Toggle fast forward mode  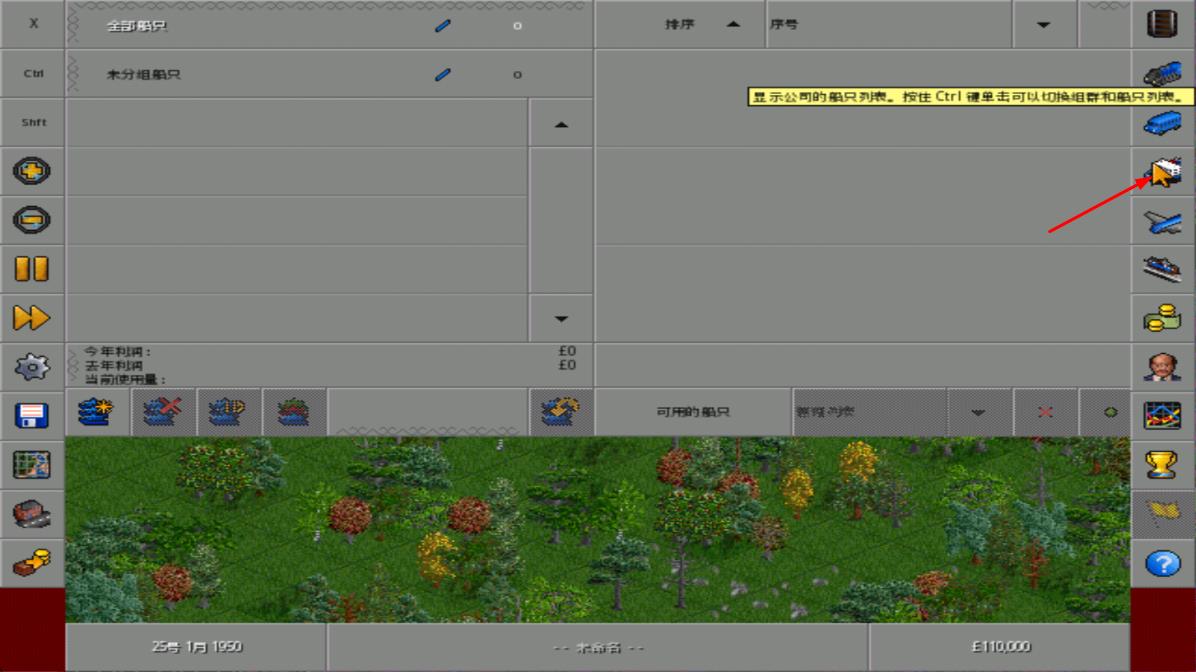click(x=32, y=318)
